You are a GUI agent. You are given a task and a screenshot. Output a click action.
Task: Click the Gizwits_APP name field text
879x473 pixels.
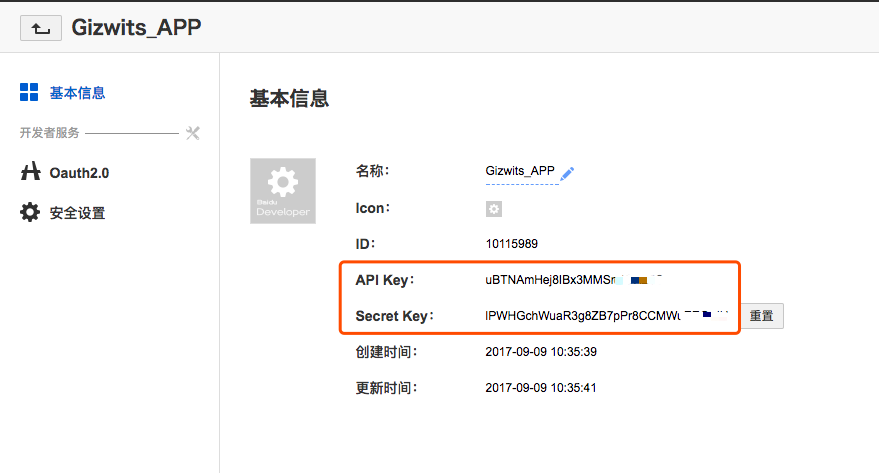tap(519, 171)
